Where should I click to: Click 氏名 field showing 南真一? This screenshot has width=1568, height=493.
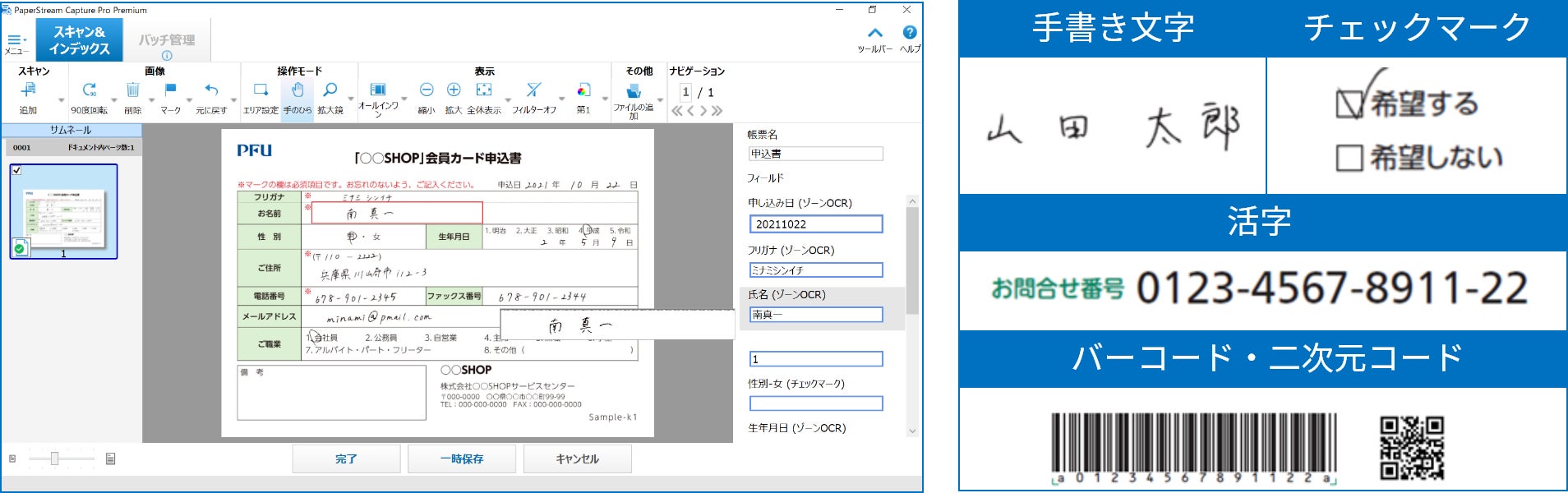pos(816,315)
